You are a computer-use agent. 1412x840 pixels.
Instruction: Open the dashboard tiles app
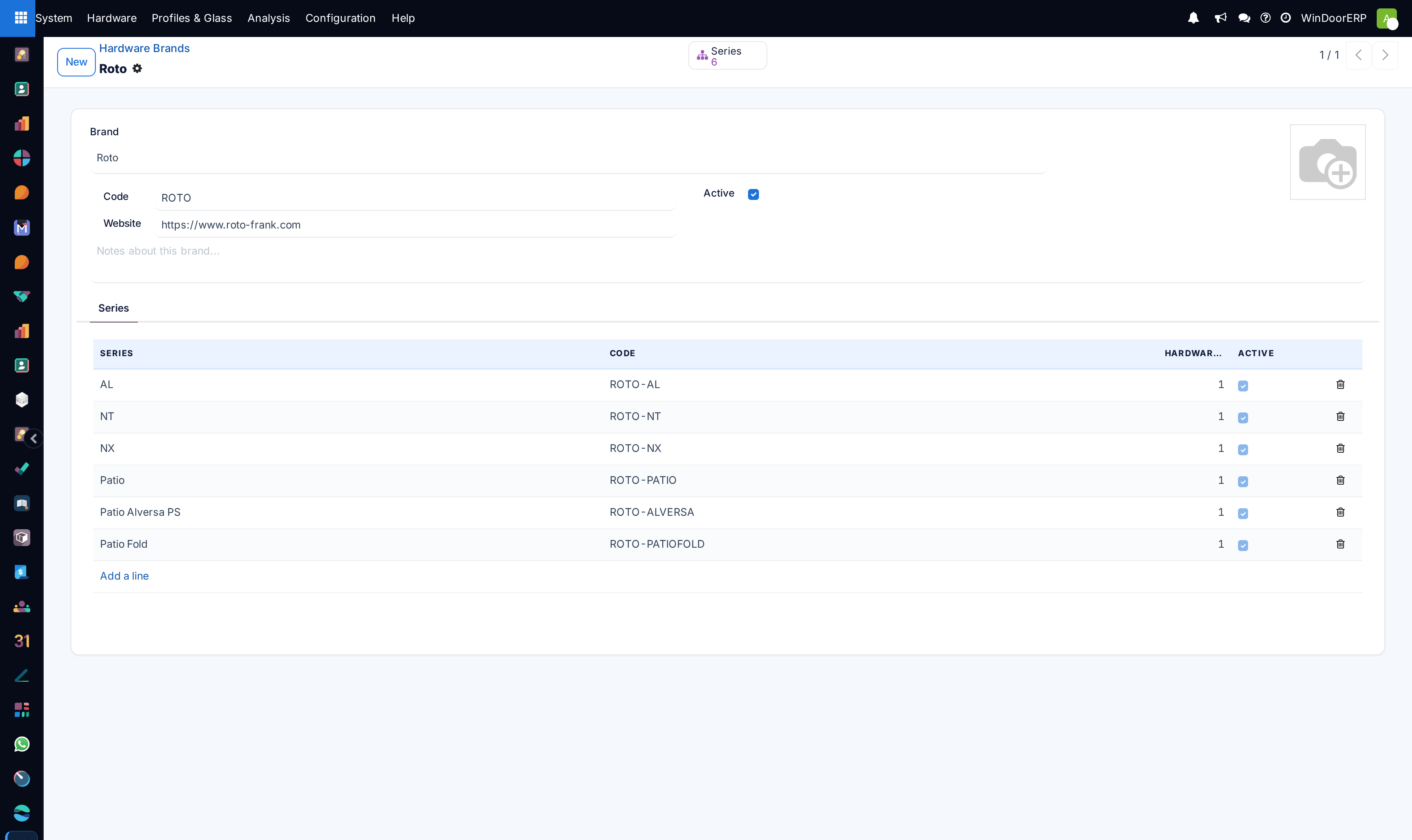tap(21, 710)
